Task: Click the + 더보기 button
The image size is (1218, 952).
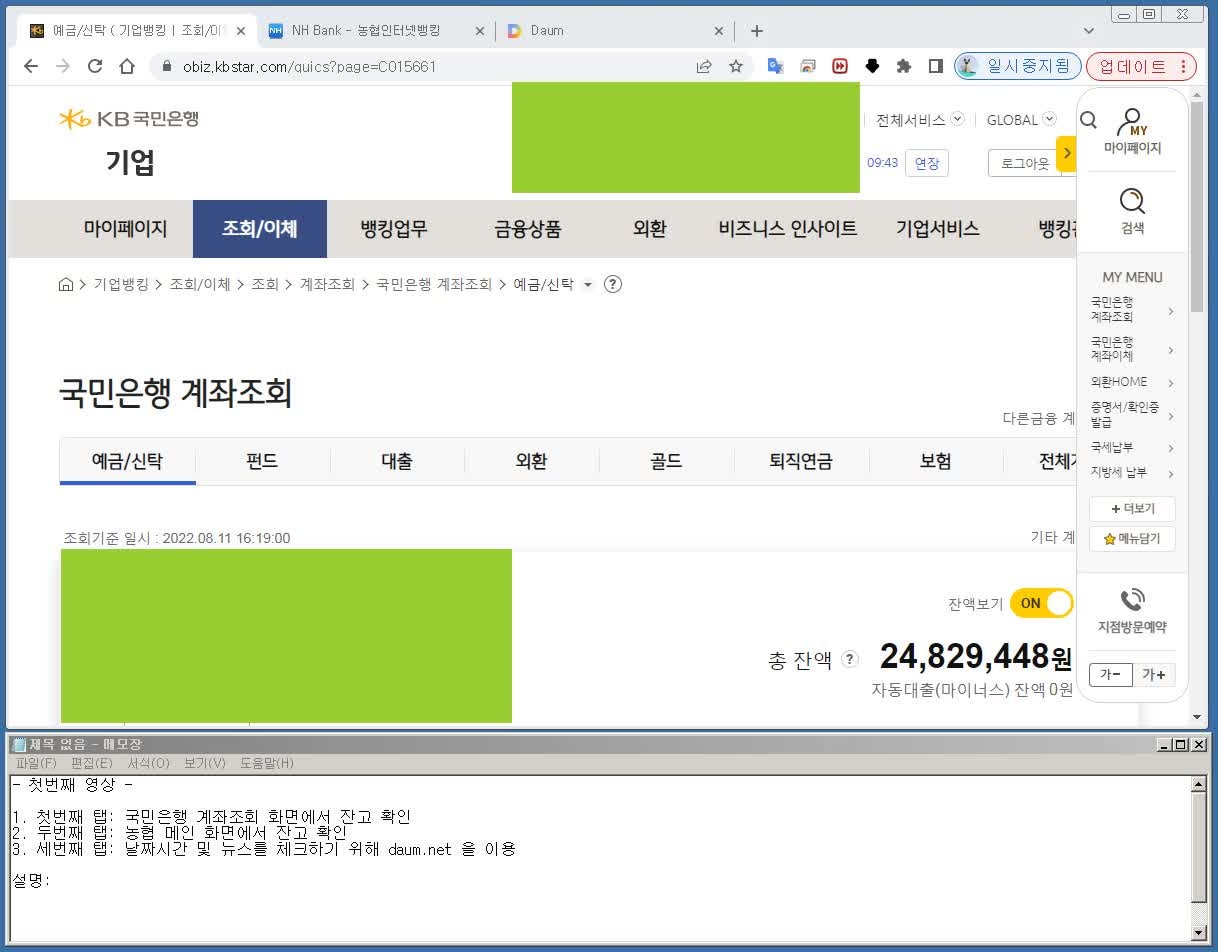Action: (x=1132, y=509)
